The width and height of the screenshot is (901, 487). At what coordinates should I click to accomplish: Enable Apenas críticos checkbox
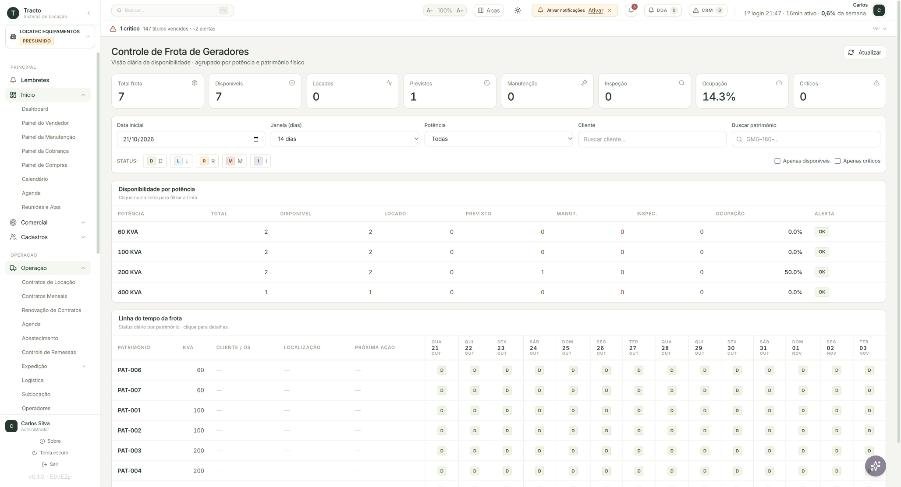838,161
